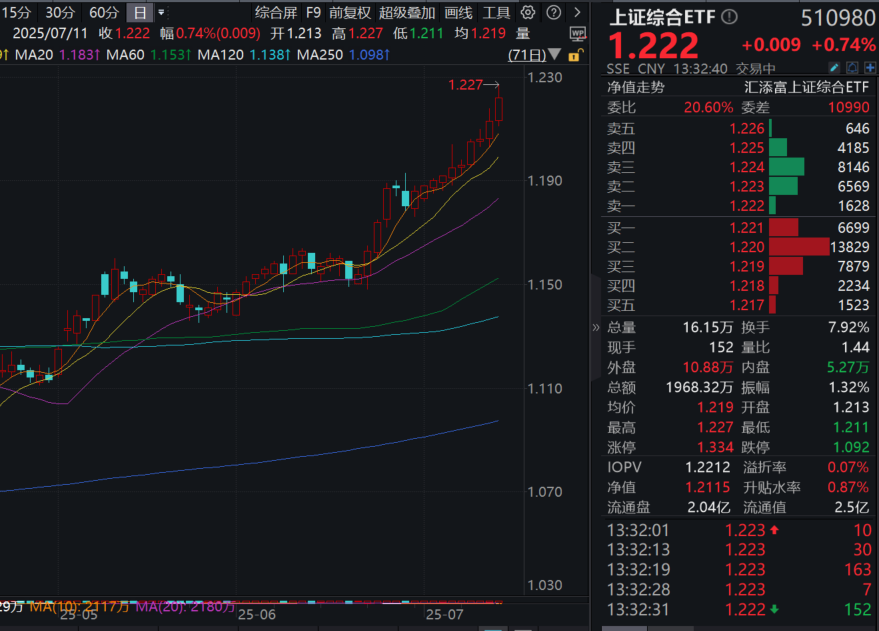Click the right chevron at toolbar end
The image size is (879, 631).
tap(578, 12)
